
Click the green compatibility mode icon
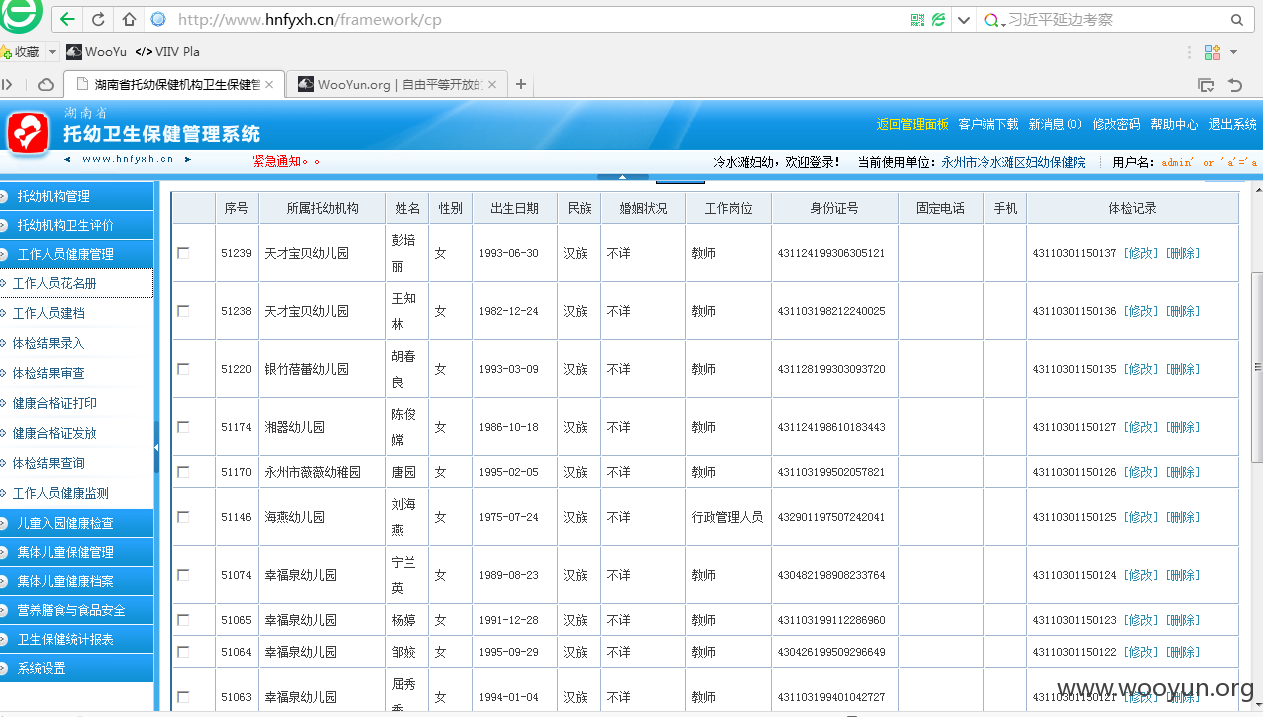[938, 19]
